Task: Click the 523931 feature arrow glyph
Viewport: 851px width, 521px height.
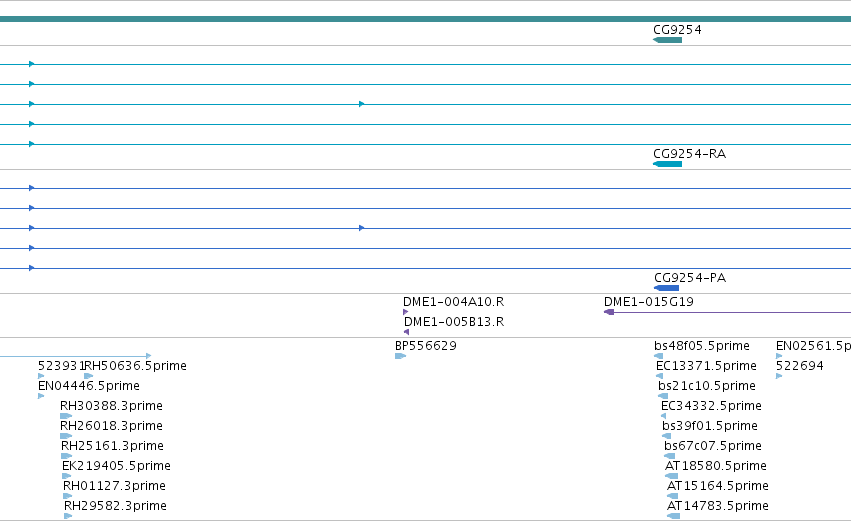Action: pyautogui.click(x=41, y=376)
